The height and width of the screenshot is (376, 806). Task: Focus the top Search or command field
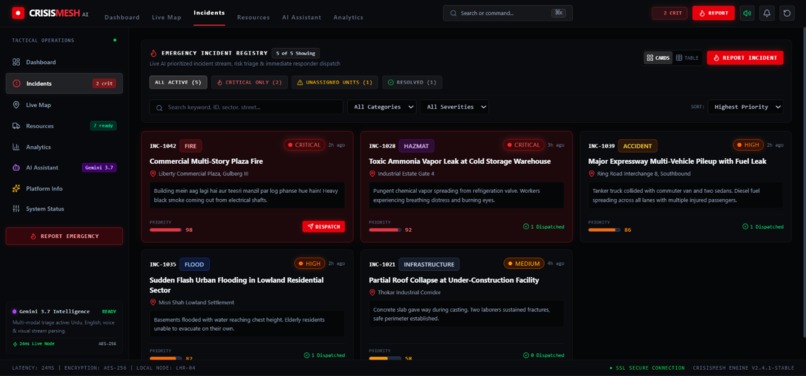click(507, 13)
